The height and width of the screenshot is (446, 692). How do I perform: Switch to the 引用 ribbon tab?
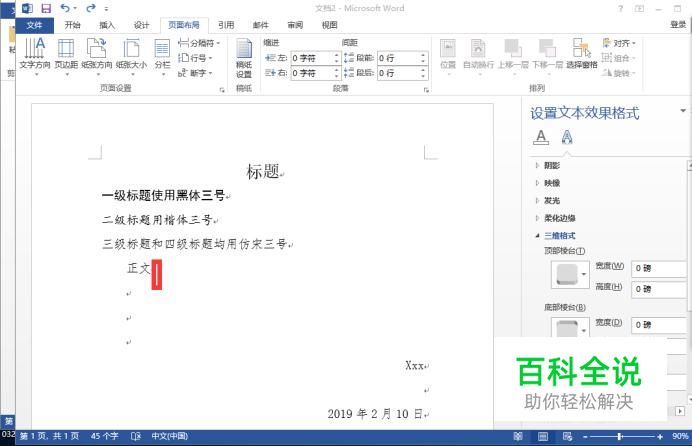coord(226,25)
